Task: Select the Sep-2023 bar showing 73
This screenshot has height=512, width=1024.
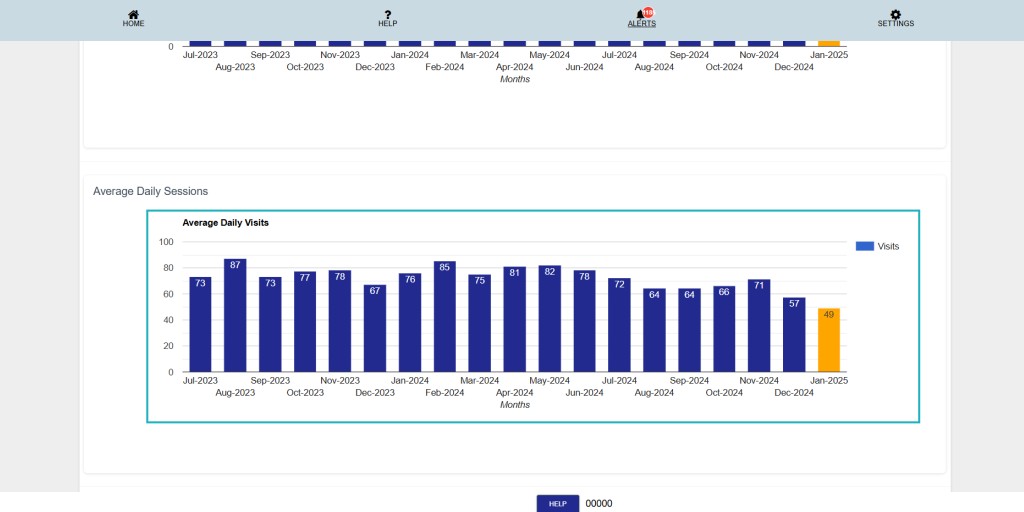Action: (x=270, y=325)
